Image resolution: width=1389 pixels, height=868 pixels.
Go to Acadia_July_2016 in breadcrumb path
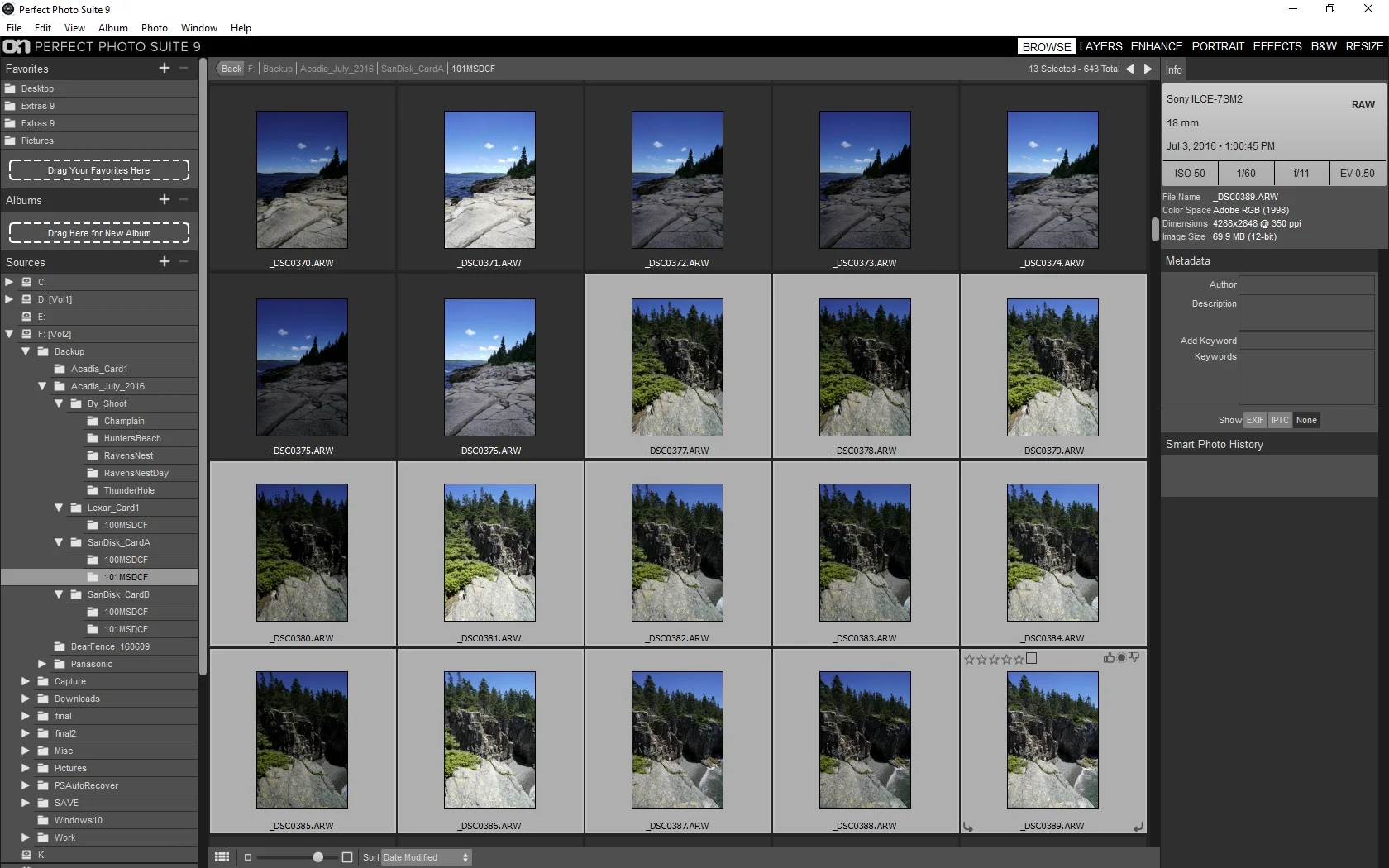coord(337,69)
